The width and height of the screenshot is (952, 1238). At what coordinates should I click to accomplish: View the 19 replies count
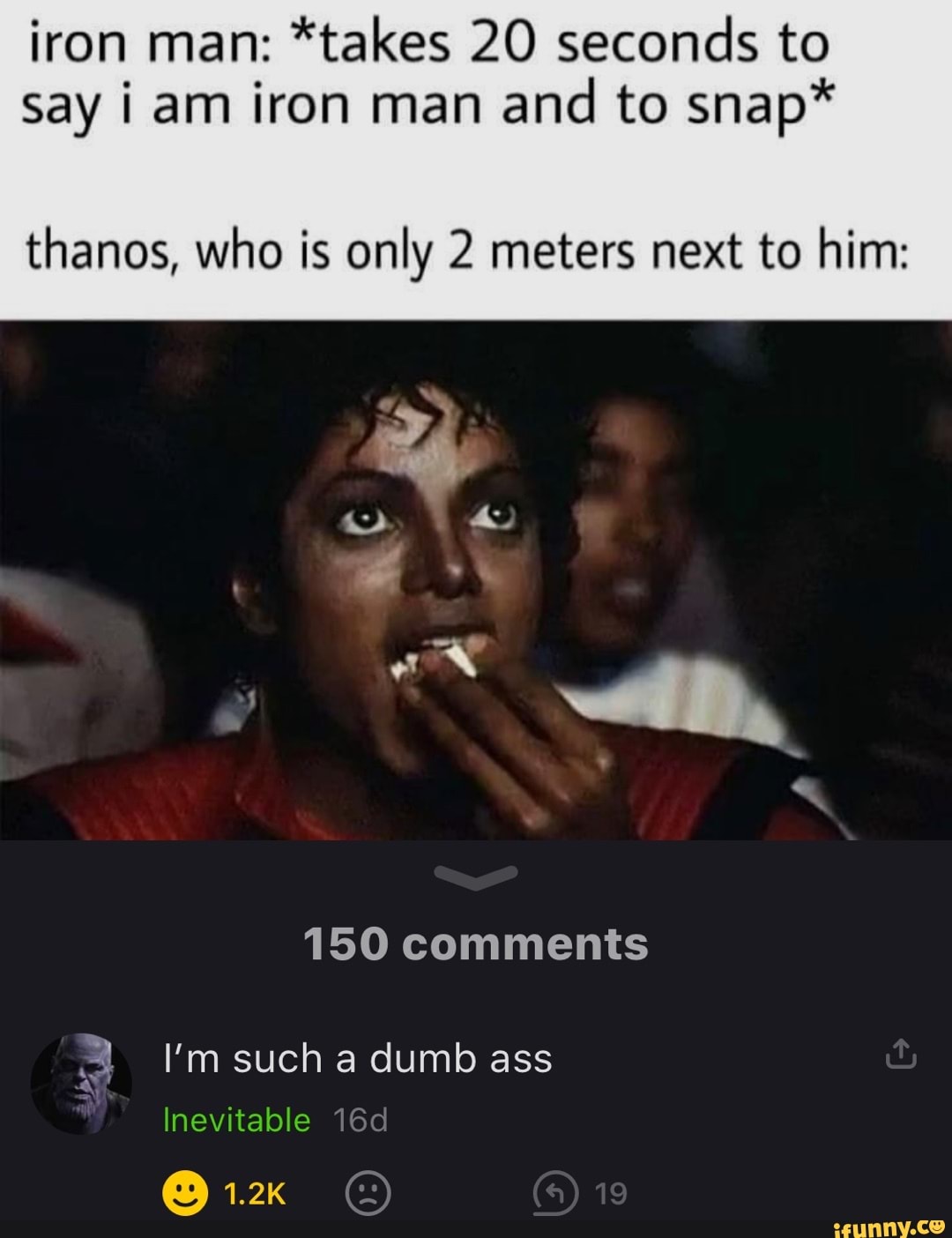(x=611, y=1194)
